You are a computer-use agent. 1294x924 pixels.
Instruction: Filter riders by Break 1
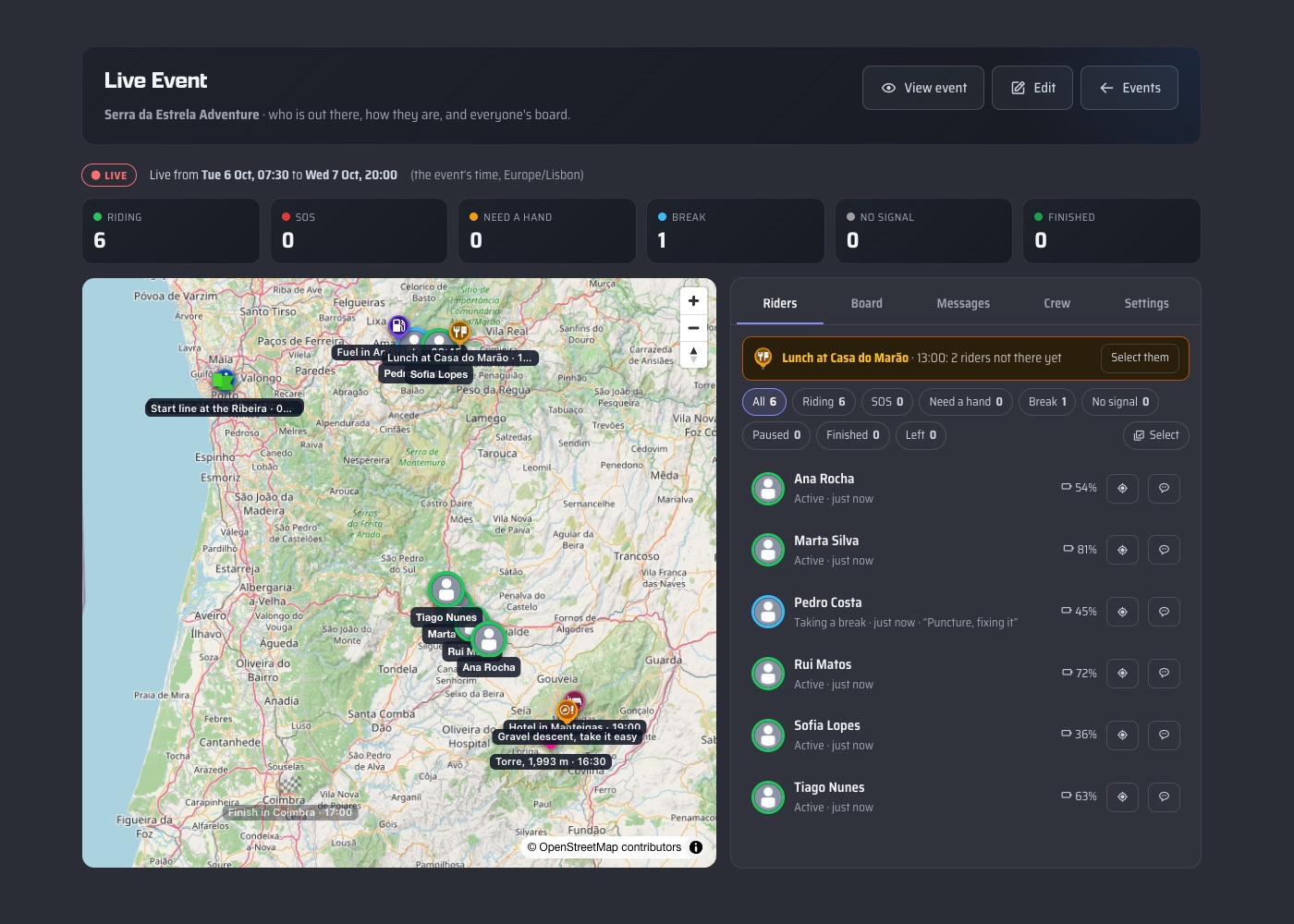pyautogui.click(x=1047, y=402)
